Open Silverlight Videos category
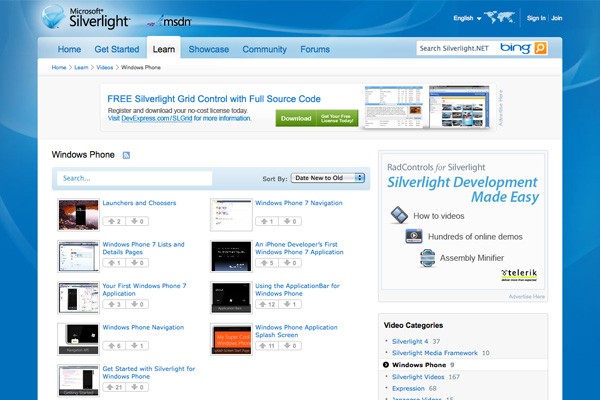600x400 pixels. tap(418, 377)
